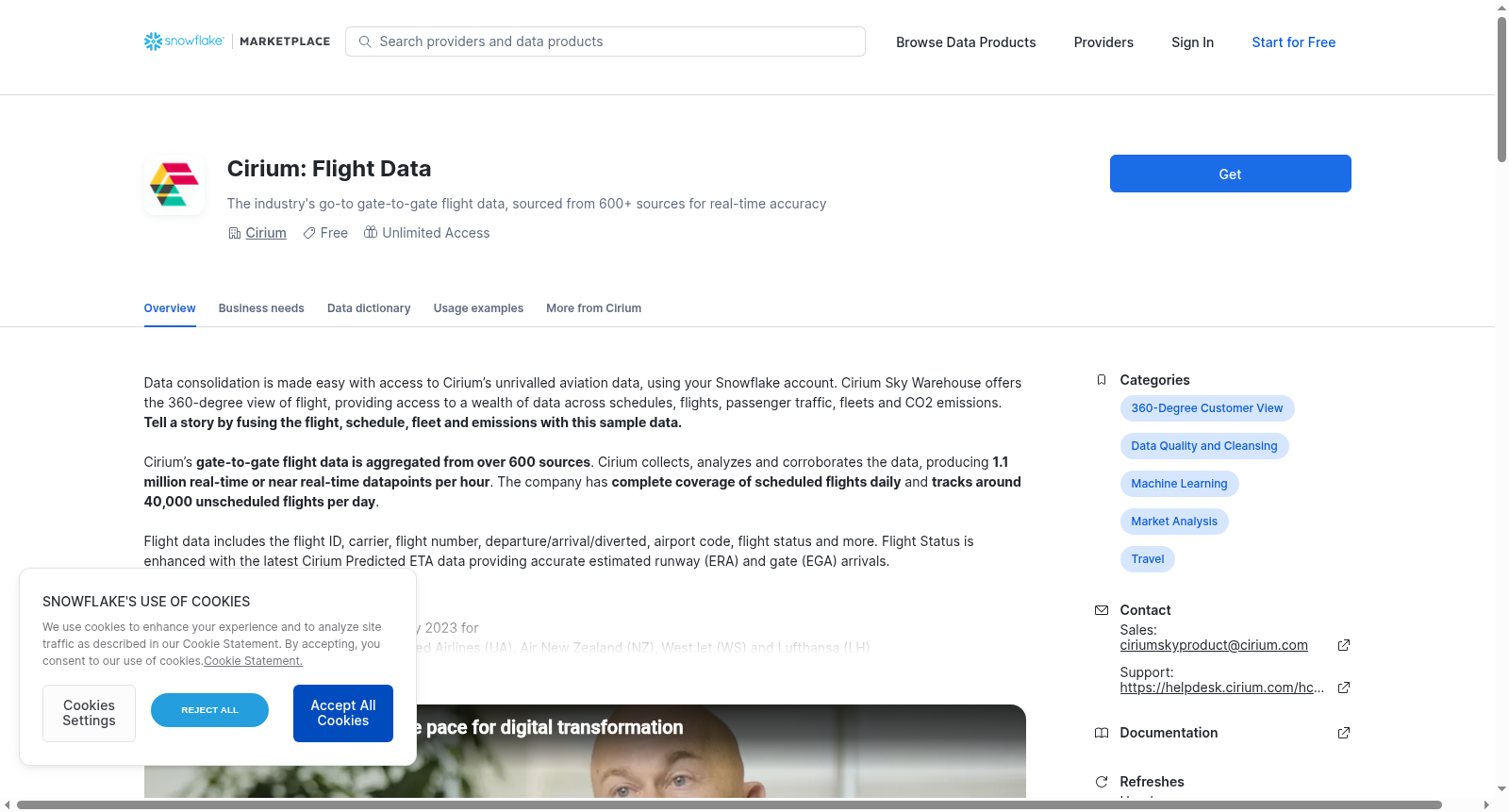
Task: Click the MARKETPLACE header text
Action: 285,41
